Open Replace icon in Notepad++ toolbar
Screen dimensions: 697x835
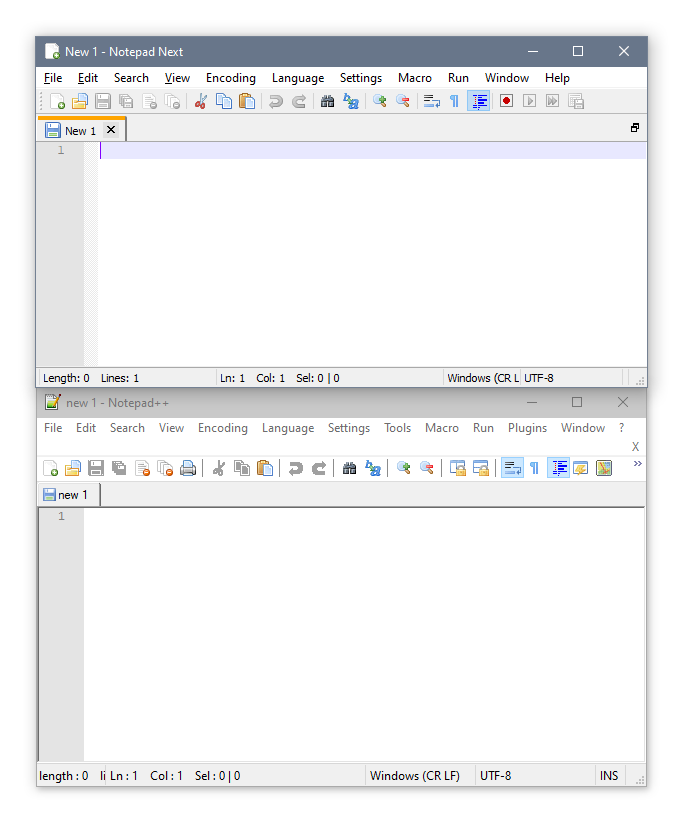pos(373,468)
